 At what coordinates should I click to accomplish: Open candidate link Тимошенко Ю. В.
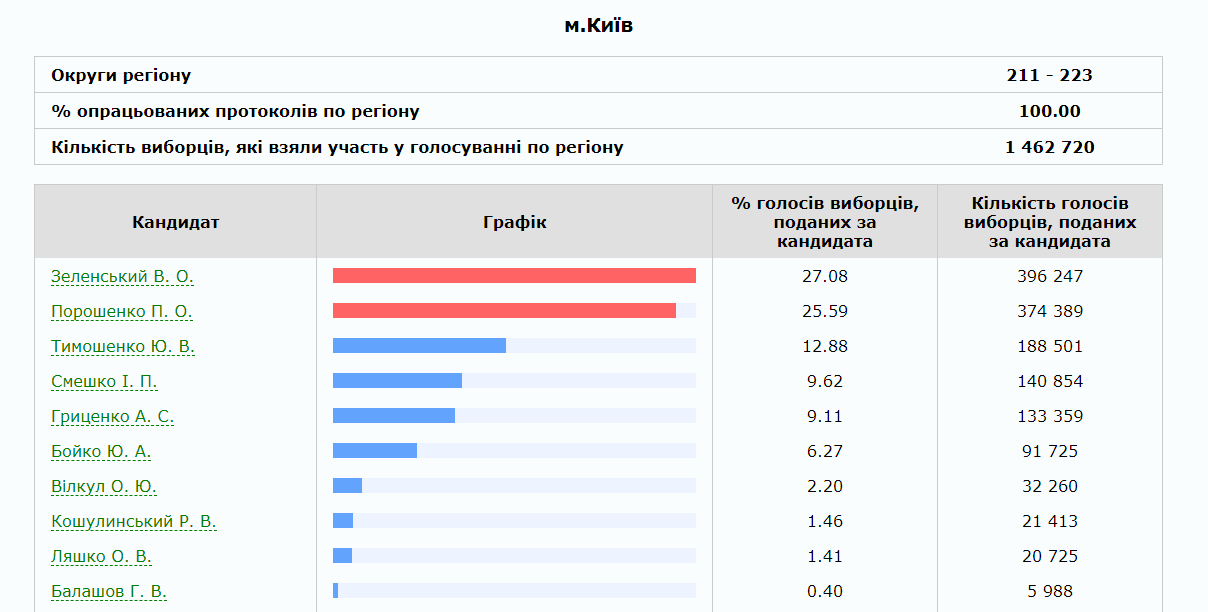(123, 347)
